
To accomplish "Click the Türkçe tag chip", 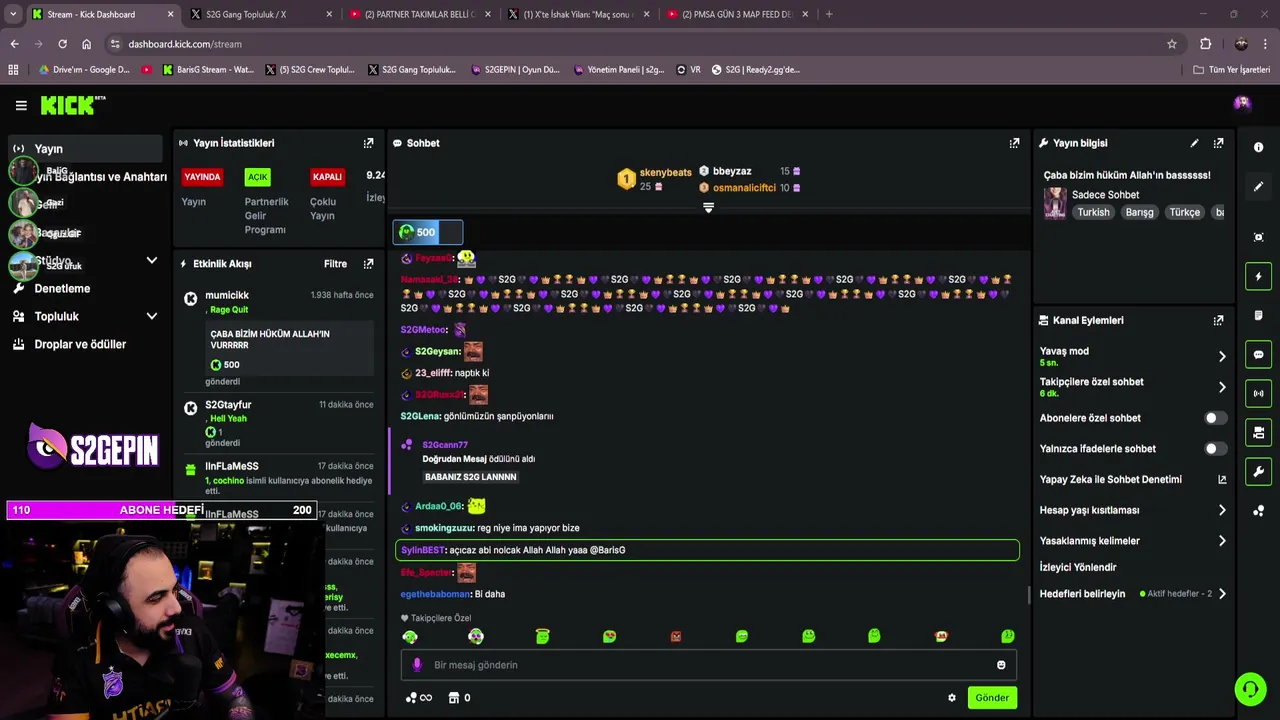I will pos(1184,212).
